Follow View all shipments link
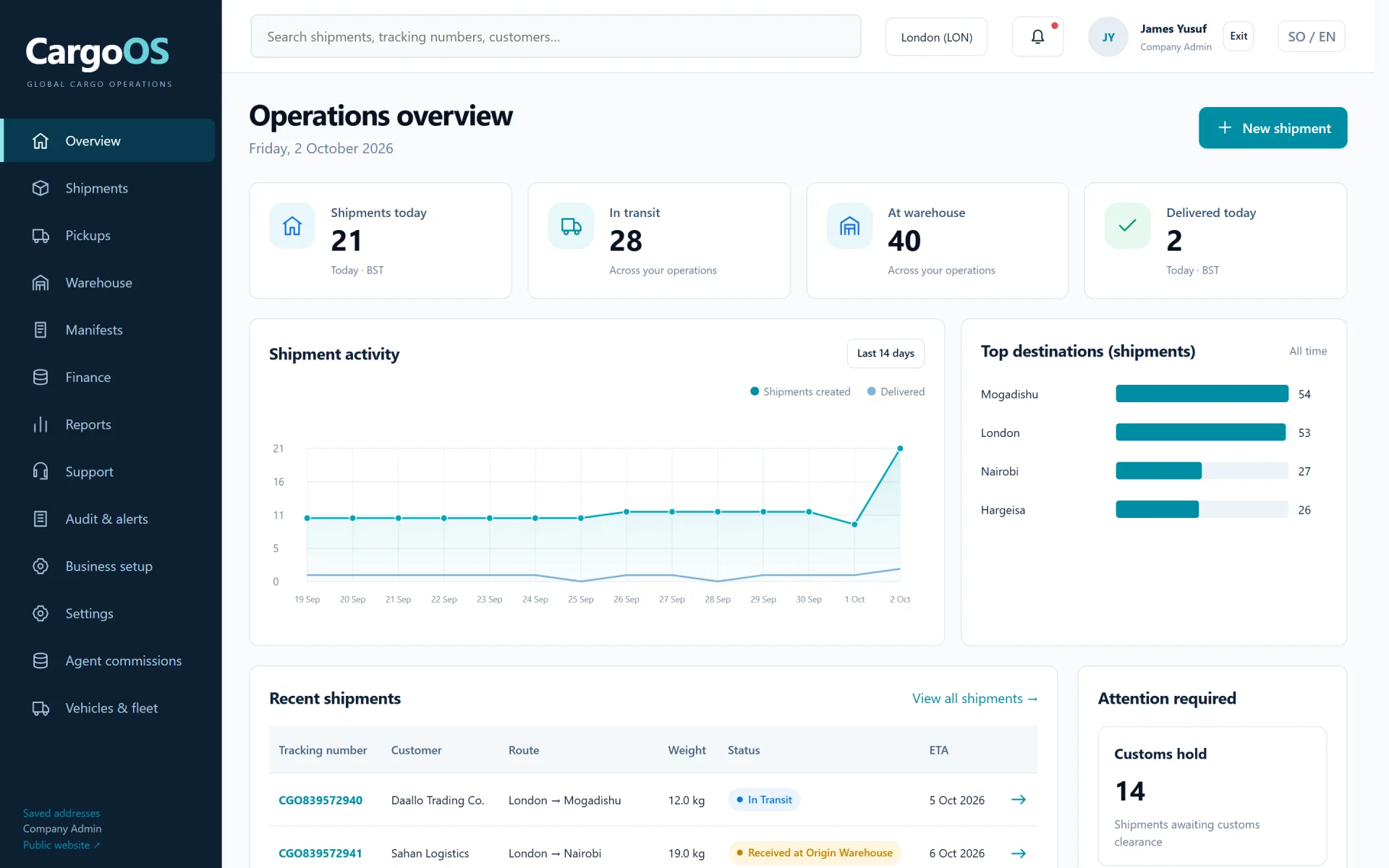 tap(974, 699)
